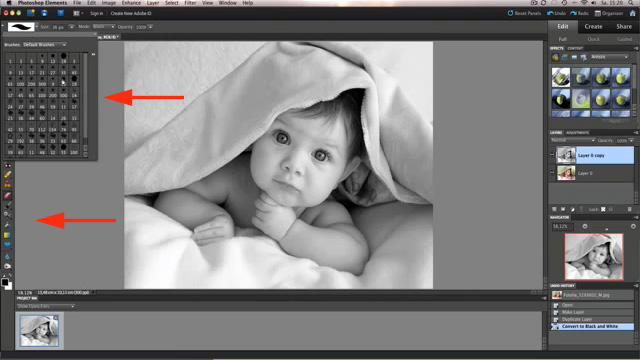Click the trash icon in Layers panel

(629, 209)
